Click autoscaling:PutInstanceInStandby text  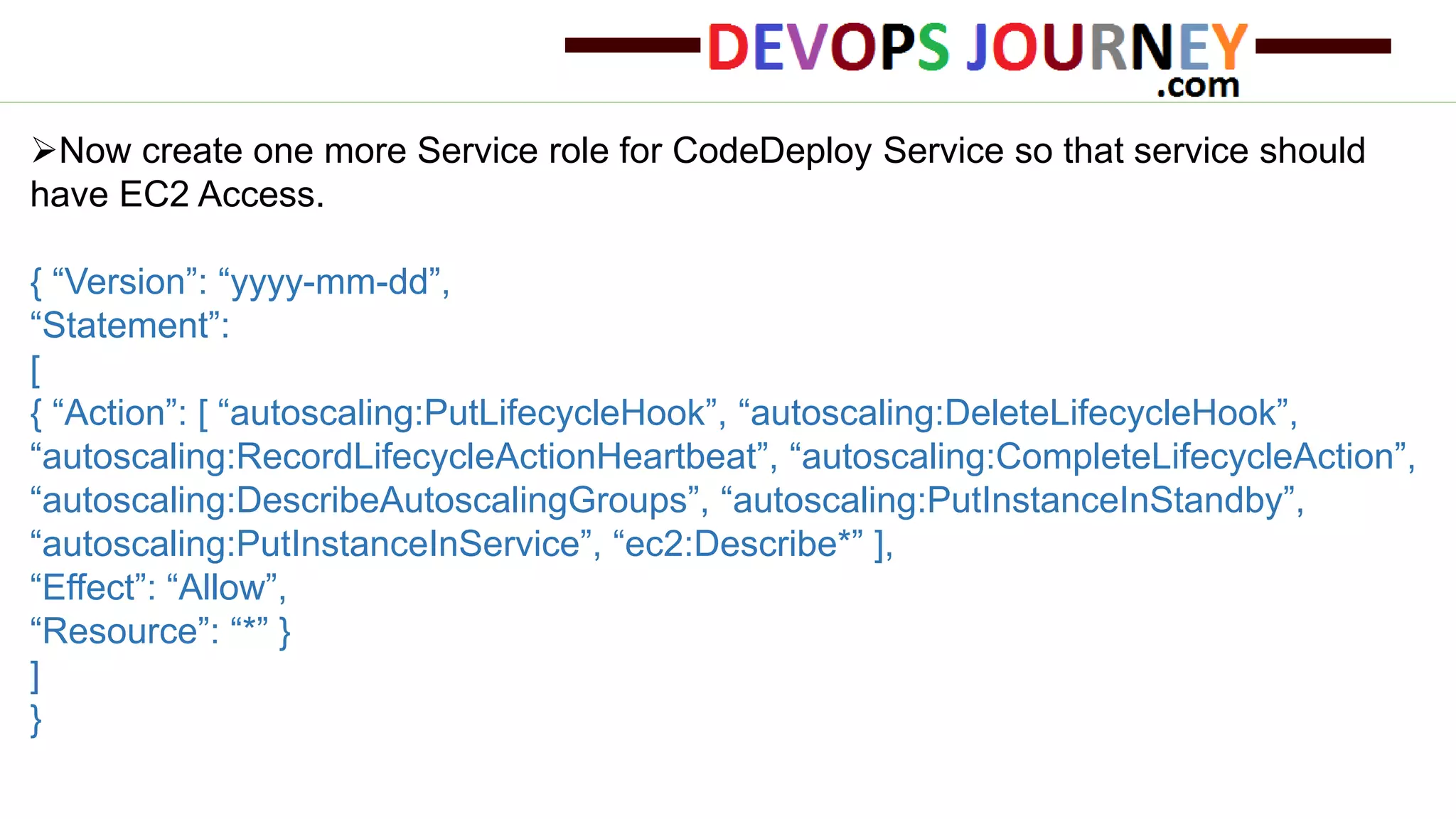1007,500
